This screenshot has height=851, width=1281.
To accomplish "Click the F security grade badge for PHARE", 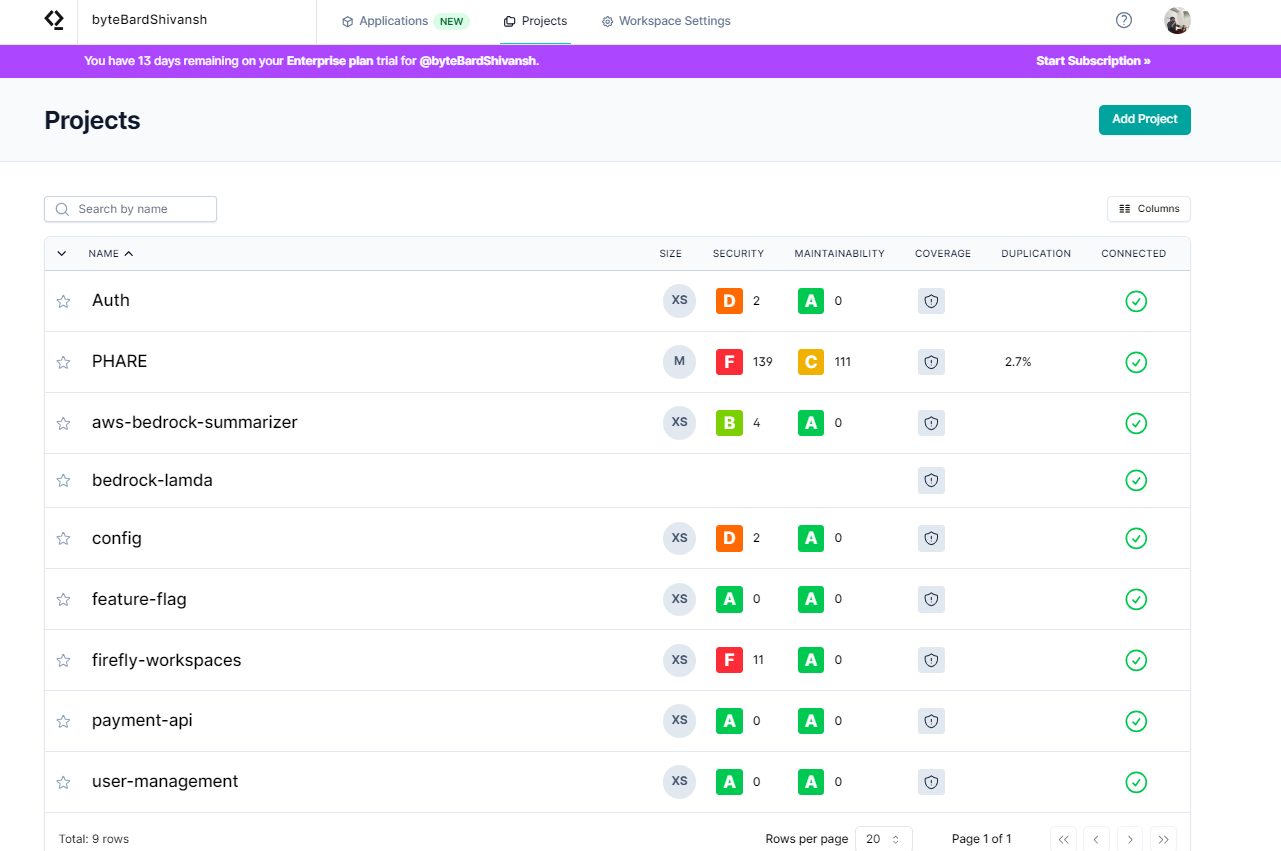I will [729, 362].
